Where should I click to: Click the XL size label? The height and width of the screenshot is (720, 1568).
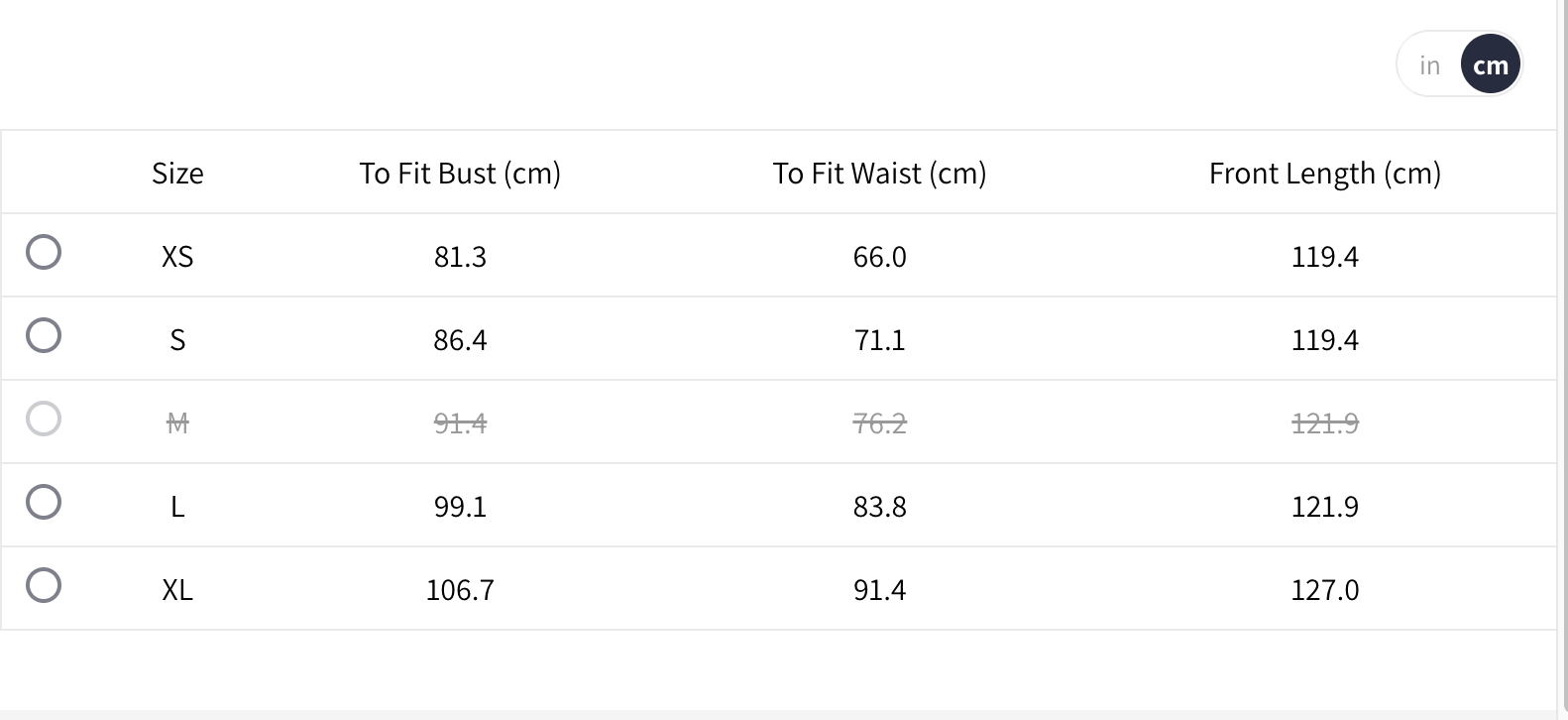click(x=177, y=590)
